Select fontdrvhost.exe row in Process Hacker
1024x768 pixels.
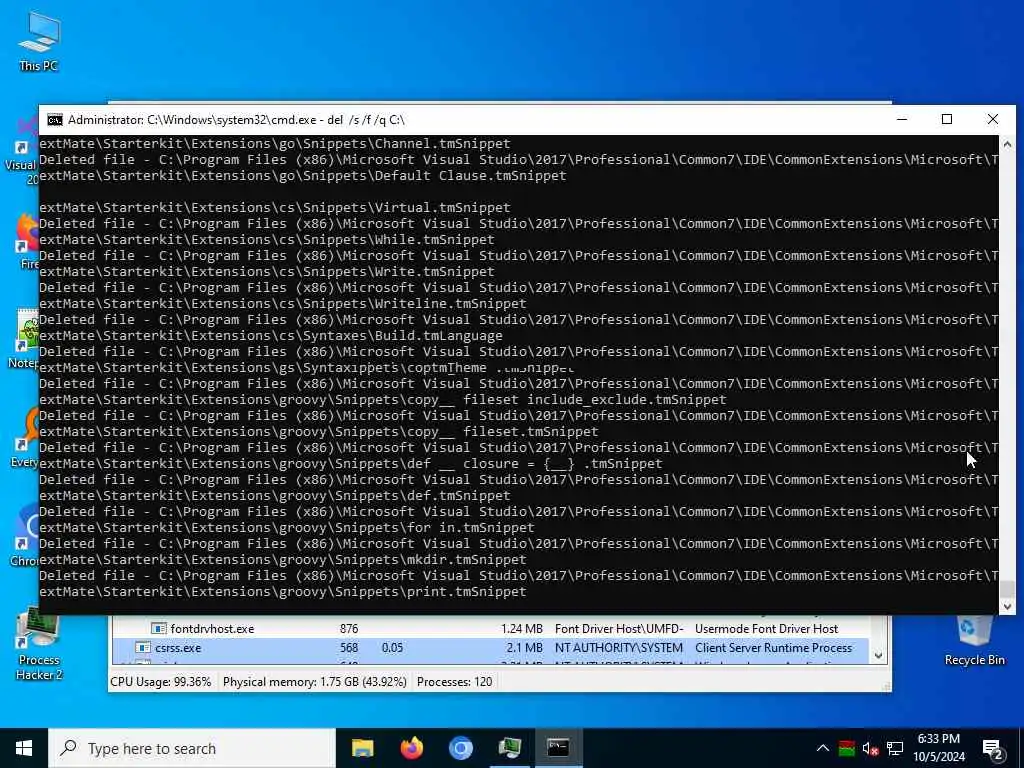pyautogui.click(x=490, y=628)
